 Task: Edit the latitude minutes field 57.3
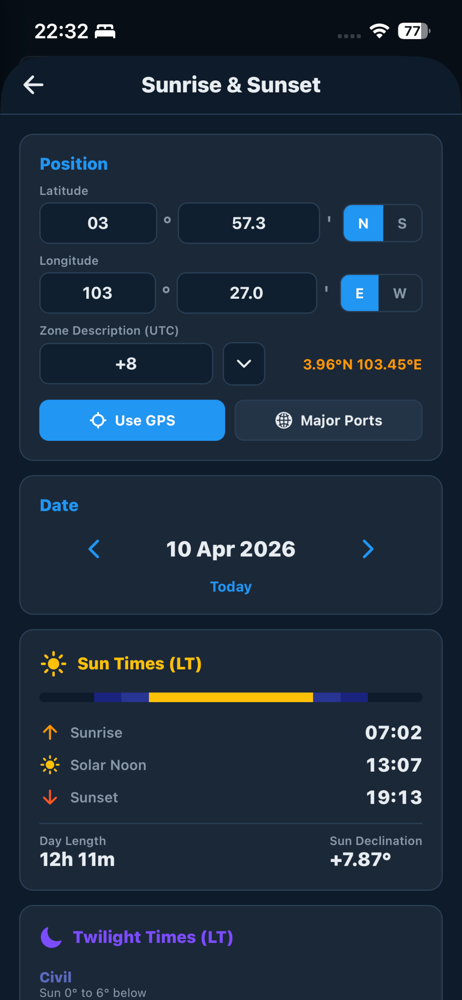(249, 223)
